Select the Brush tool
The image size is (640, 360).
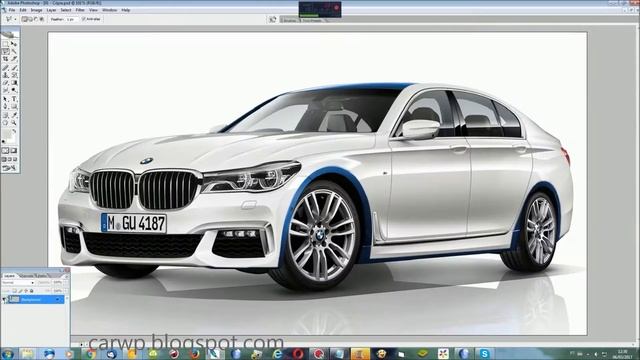pos(14,67)
